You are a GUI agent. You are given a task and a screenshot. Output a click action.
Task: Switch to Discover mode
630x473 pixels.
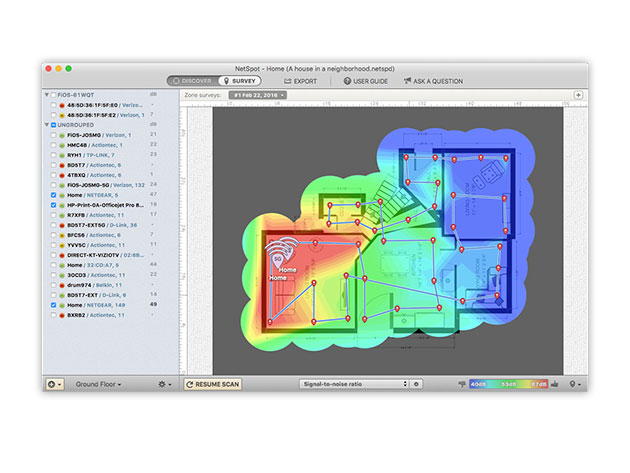pyautogui.click(x=192, y=80)
